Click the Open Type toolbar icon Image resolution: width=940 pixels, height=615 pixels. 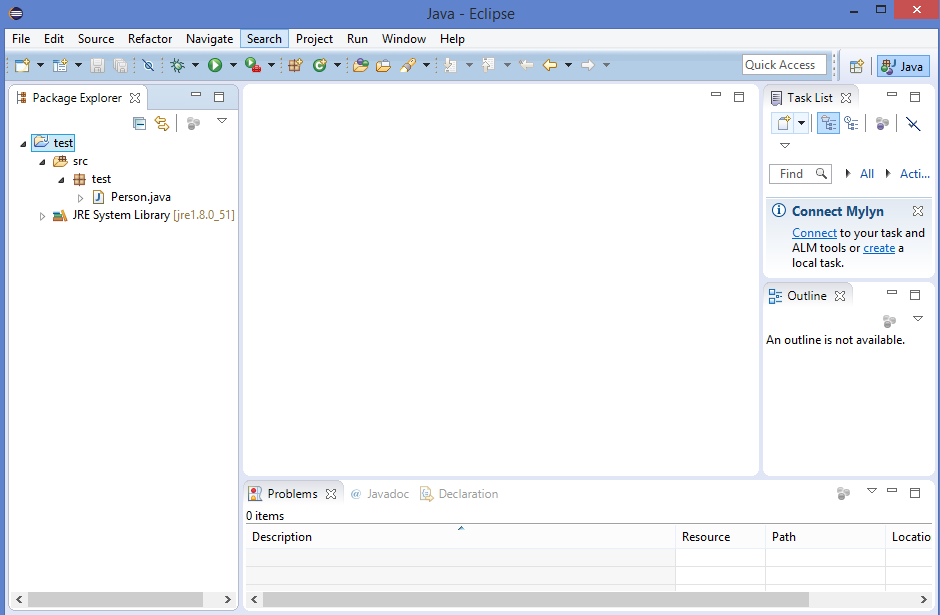pyautogui.click(x=360, y=65)
